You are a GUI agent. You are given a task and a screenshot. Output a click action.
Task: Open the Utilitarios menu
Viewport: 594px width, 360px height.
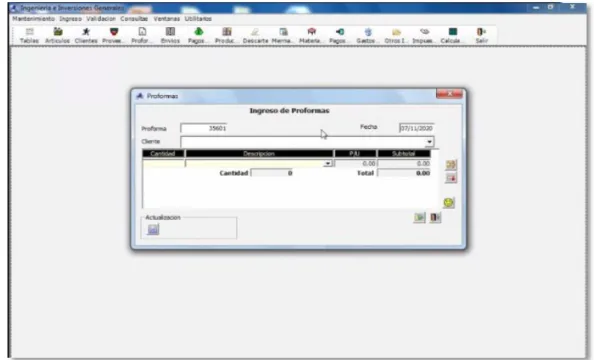click(198, 19)
